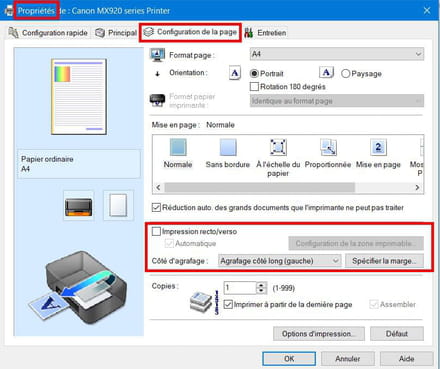This screenshot has height=369, width=440.
Task: Select Paysage orientation radio button
Action: [346, 73]
